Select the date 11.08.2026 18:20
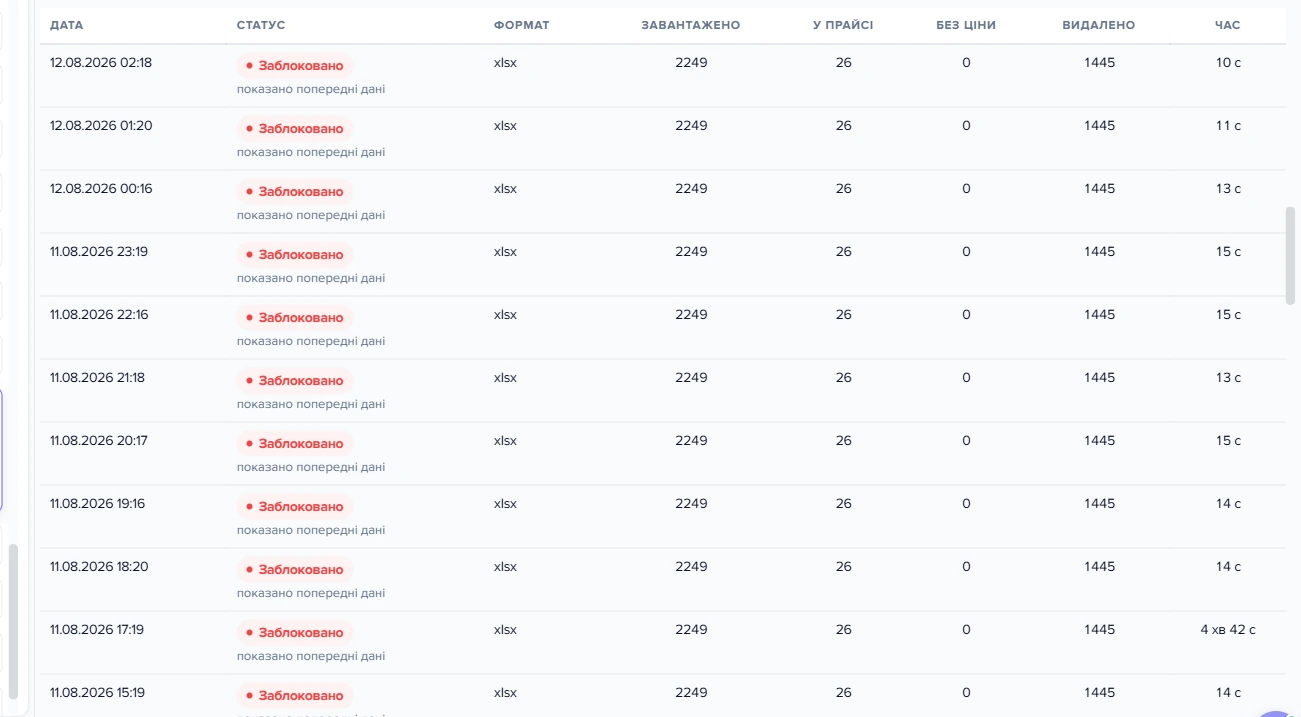 coord(99,567)
